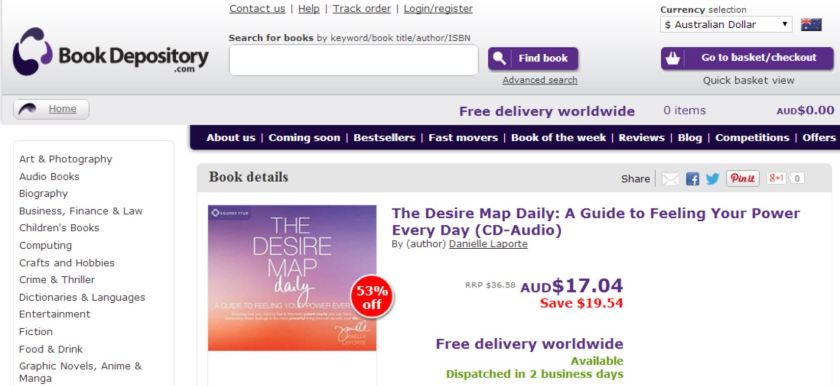Image resolution: width=840 pixels, height=386 pixels.
Task: Open Offers in navigation bar
Action: pos(819,138)
